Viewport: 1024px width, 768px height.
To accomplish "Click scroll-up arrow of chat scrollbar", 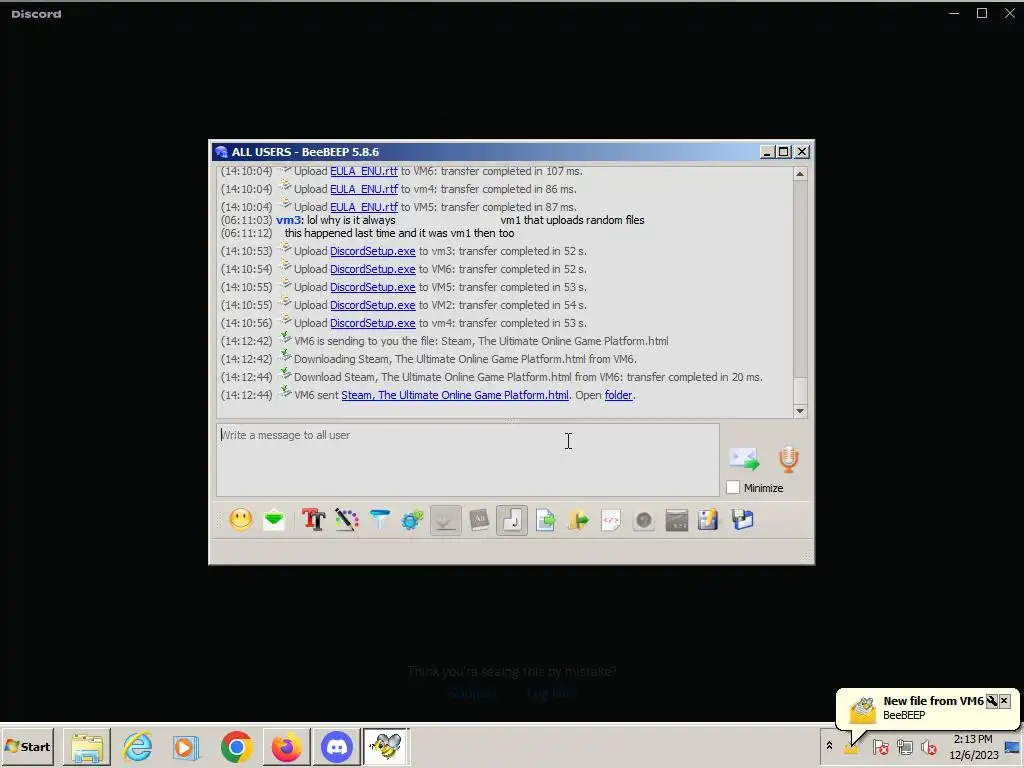I will (x=799, y=174).
